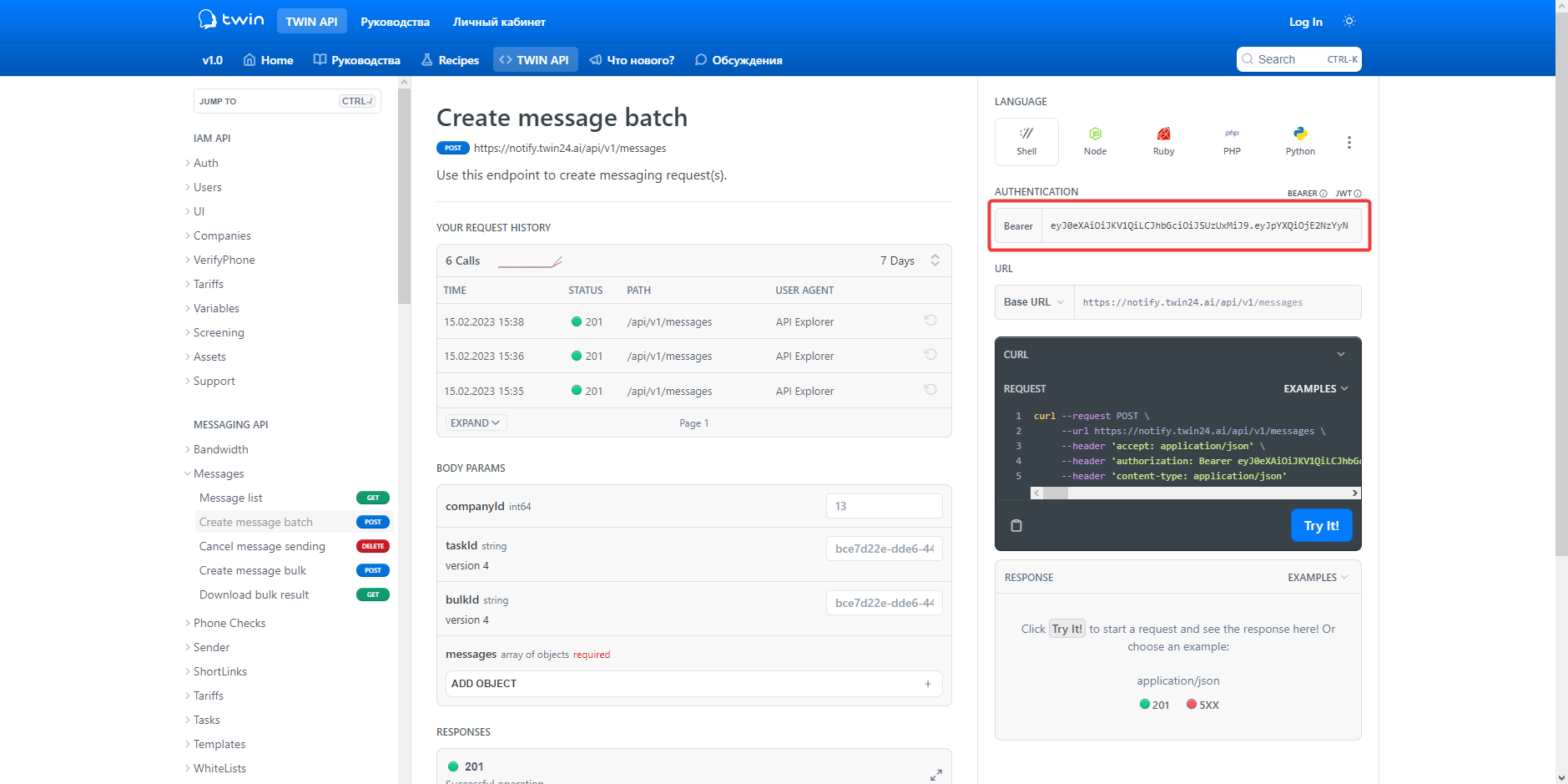Click the companyId input field

point(884,506)
